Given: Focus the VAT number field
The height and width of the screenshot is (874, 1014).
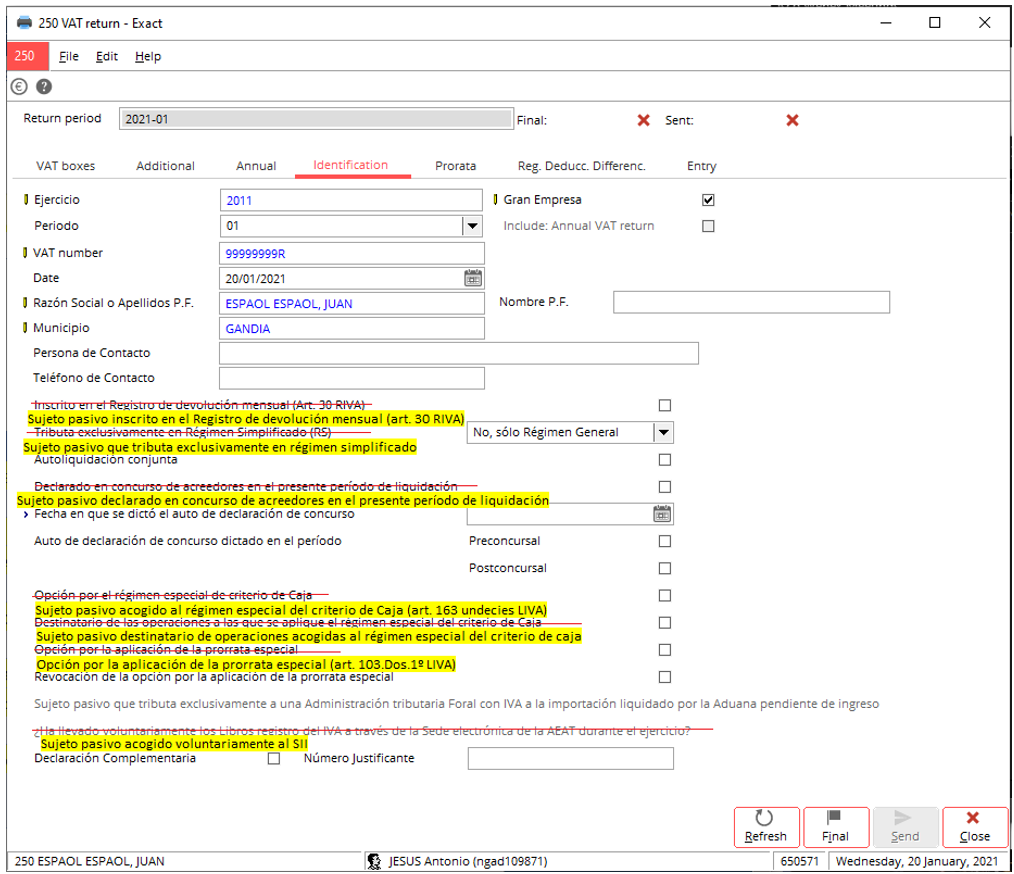Looking at the screenshot, I should [x=352, y=253].
